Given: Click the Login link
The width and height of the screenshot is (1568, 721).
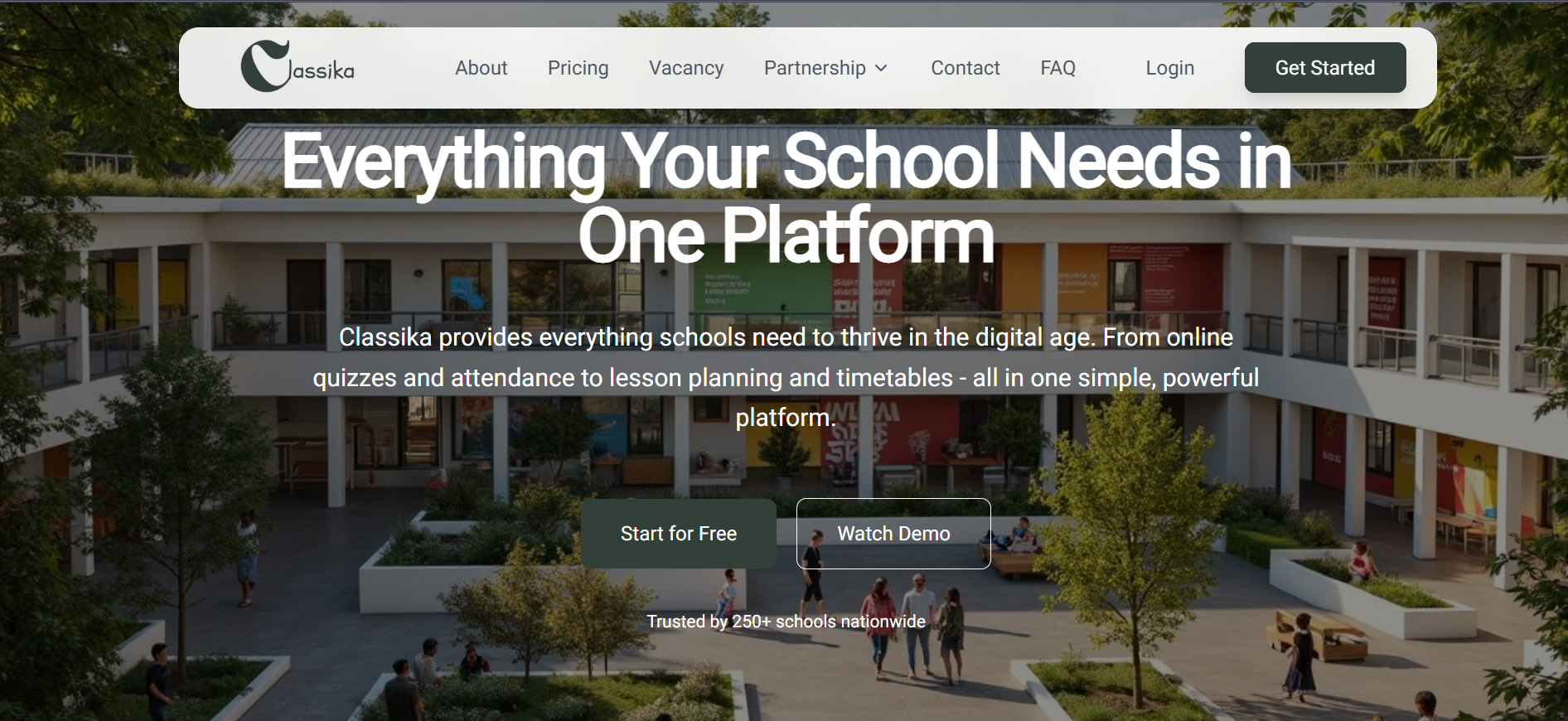Looking at the screenshot, I should coord(1170,68).
